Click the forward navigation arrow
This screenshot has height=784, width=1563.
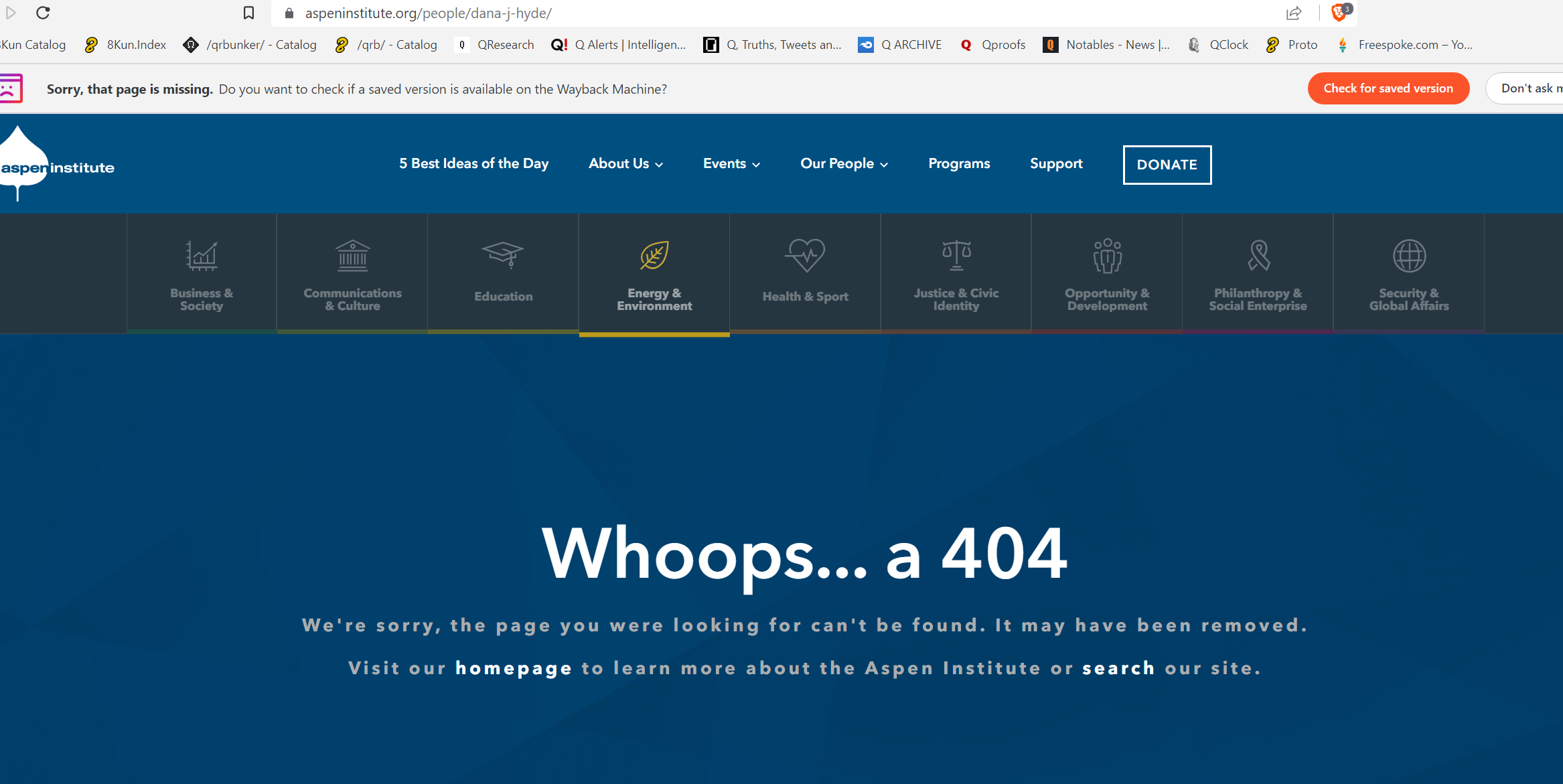pyautogui.click(x=10, y=13)
